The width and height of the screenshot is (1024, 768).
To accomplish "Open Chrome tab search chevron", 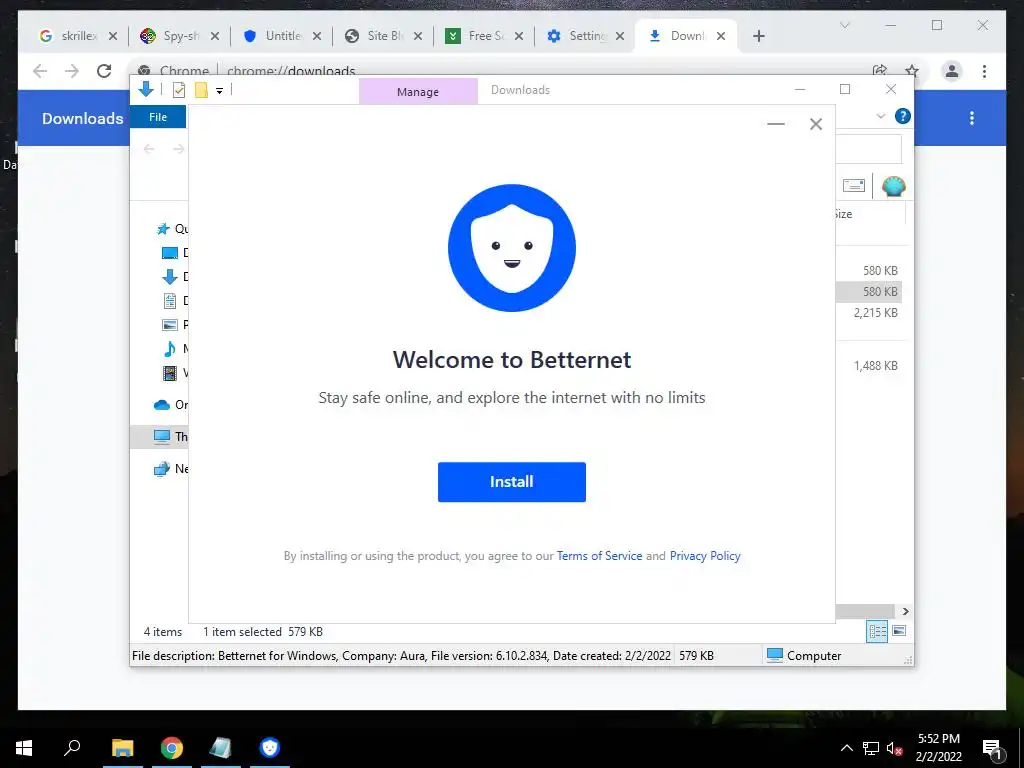I will pyautogui.click(x=844, y=25).
